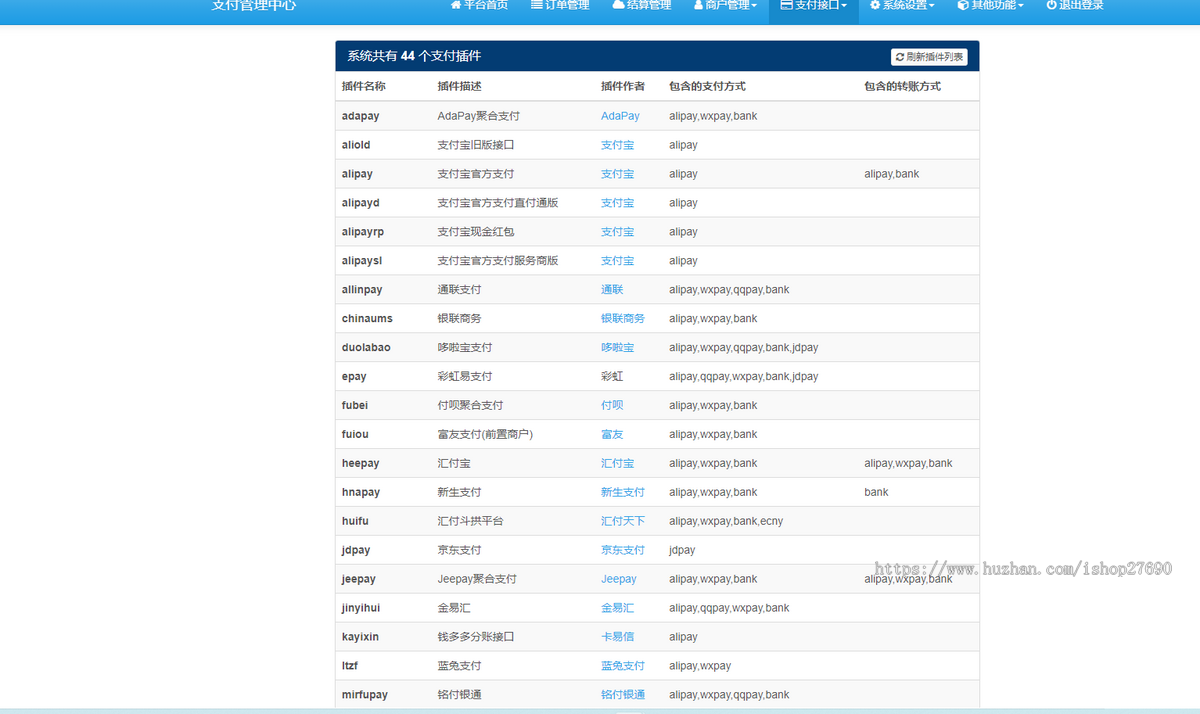
Task: Click bank transfer cell in hnapay row
Action: point(877,493)
